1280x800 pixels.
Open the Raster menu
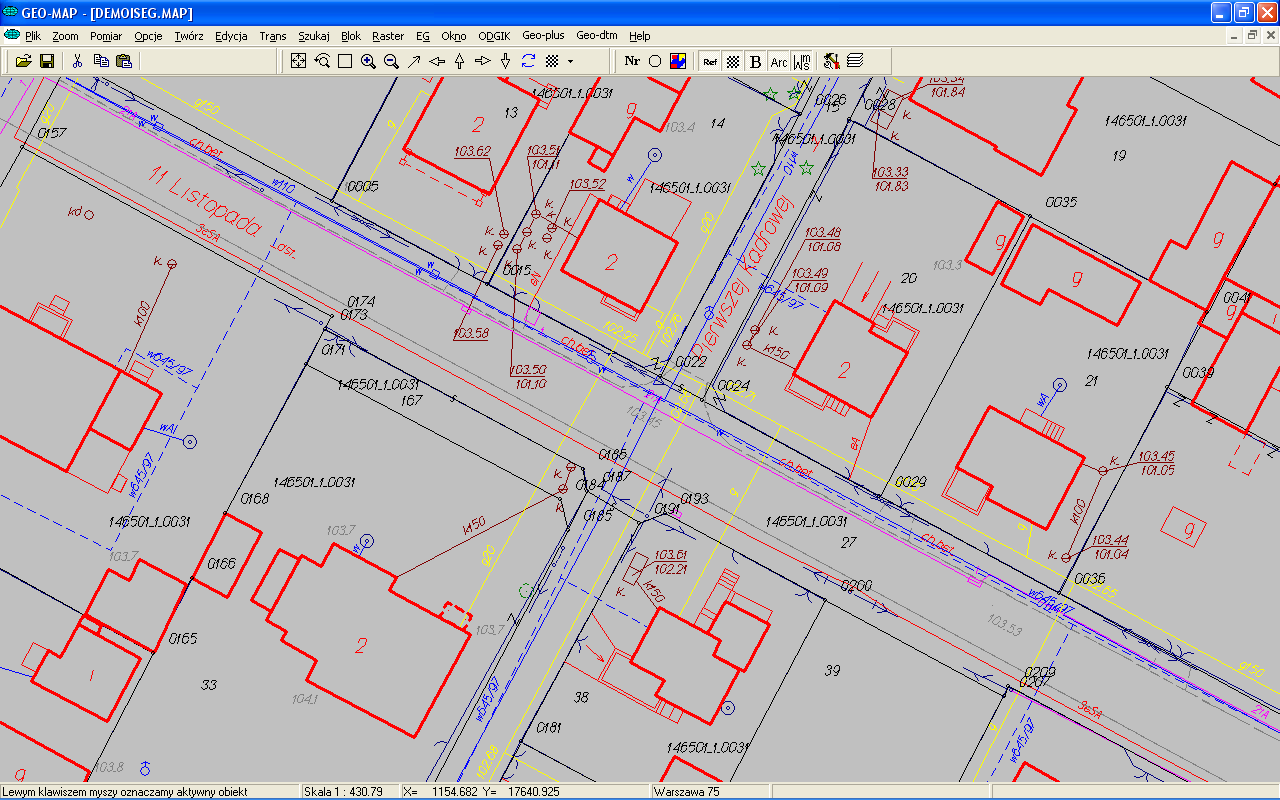(x=388, y=36)
